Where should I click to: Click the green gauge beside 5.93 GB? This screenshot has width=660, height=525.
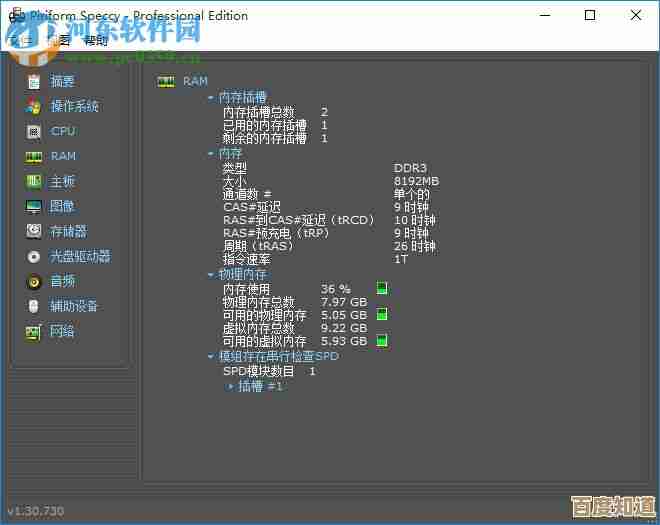point(382,341)
